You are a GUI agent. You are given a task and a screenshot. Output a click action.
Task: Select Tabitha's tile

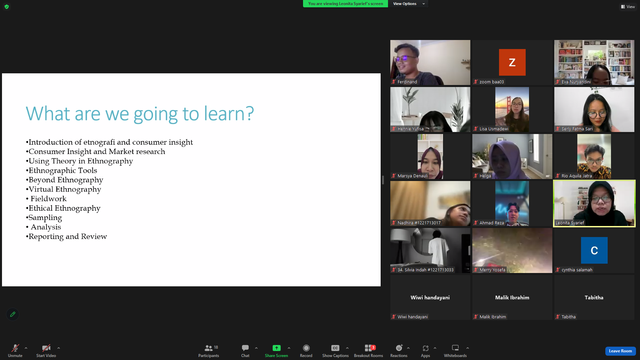(594, 298)
